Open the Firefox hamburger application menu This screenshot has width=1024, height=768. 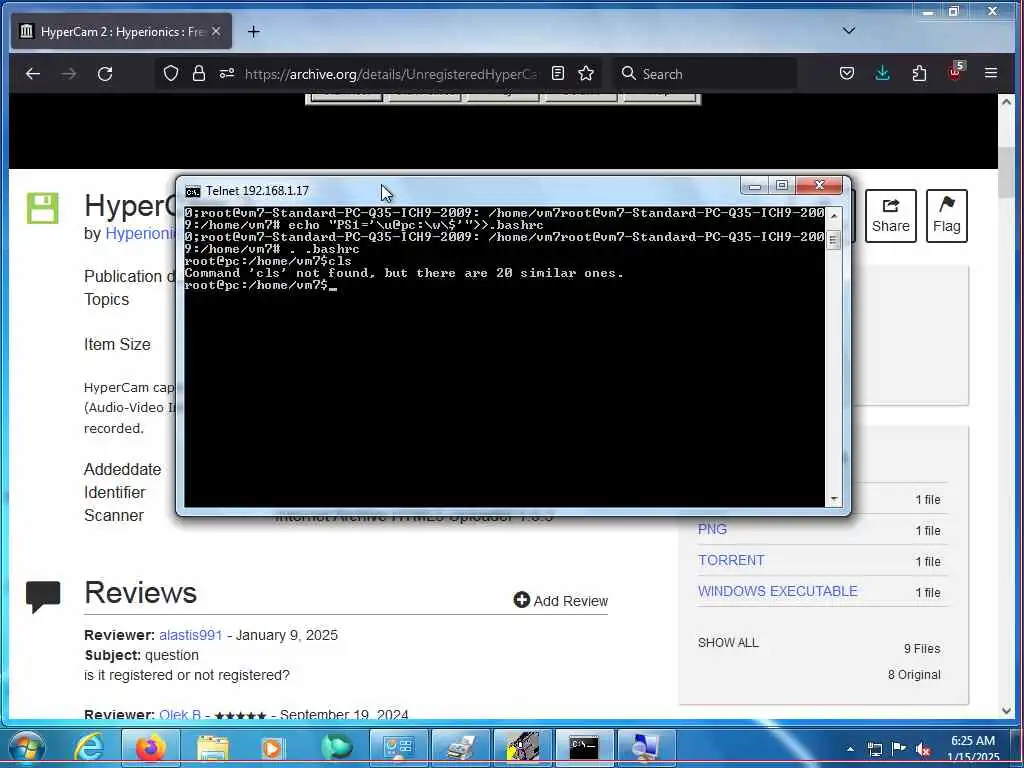[991, 73]
